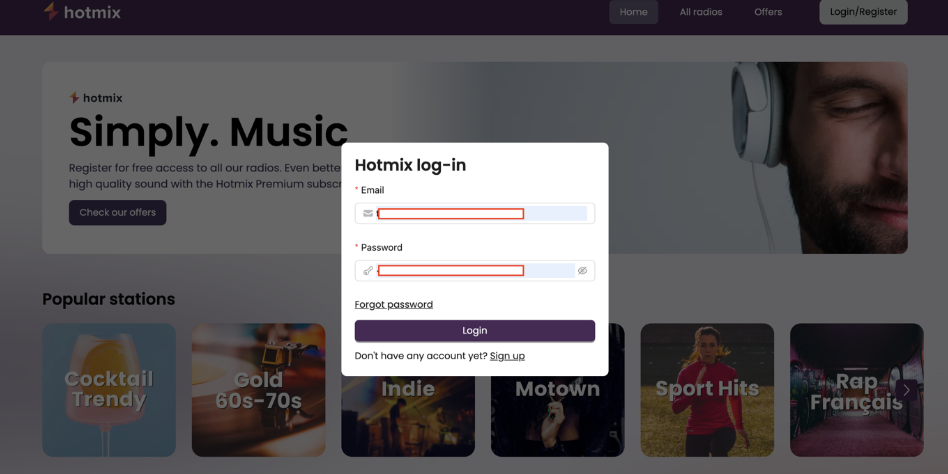Click the key icon in Password field

(368, 271)
